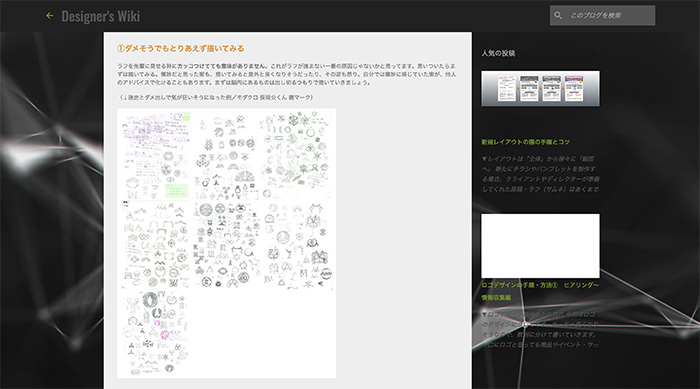Viewport: 700px width, 389px height.
Task: Open the popular post layout thumbnail
Action: pos(540,88)
